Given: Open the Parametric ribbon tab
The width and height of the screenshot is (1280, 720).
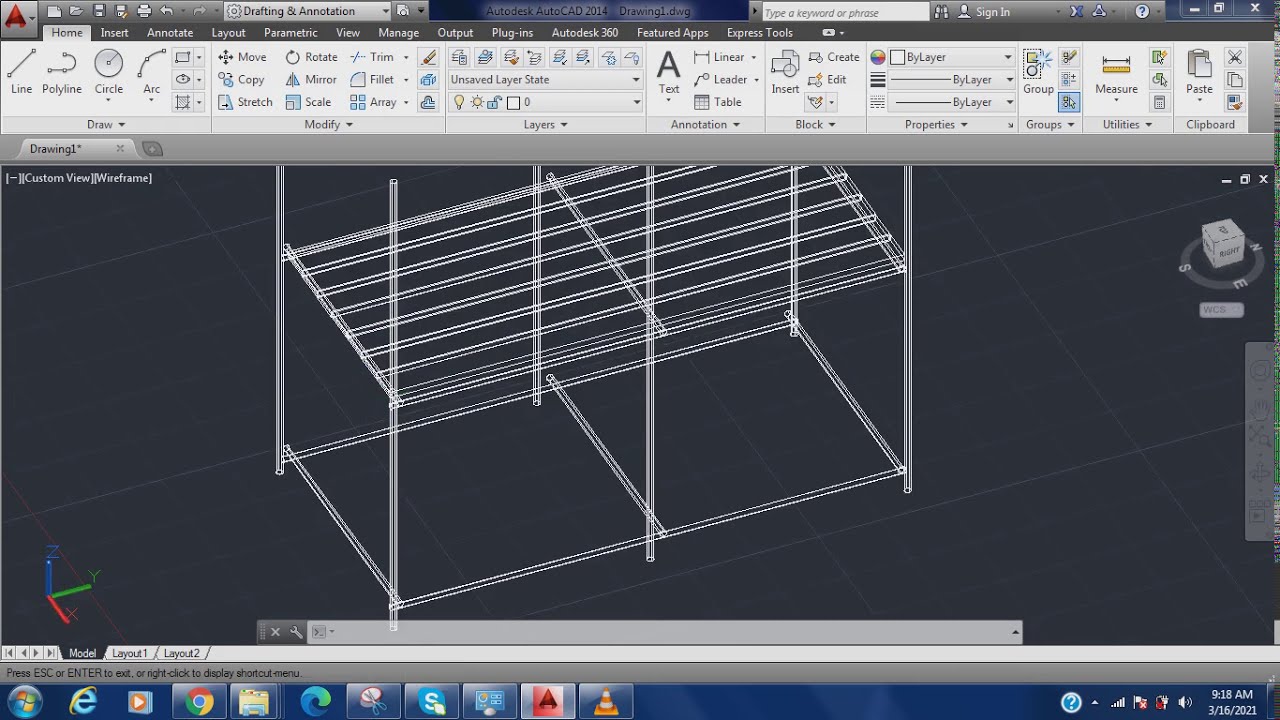Looking at the screenshot, I should [x=290, y=33].
